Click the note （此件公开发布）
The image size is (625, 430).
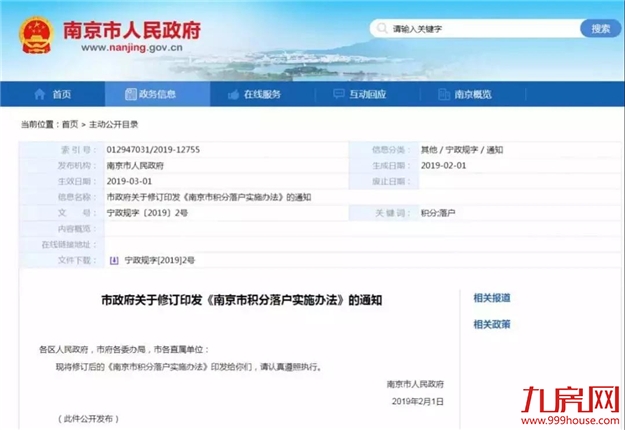coord(89,418)
